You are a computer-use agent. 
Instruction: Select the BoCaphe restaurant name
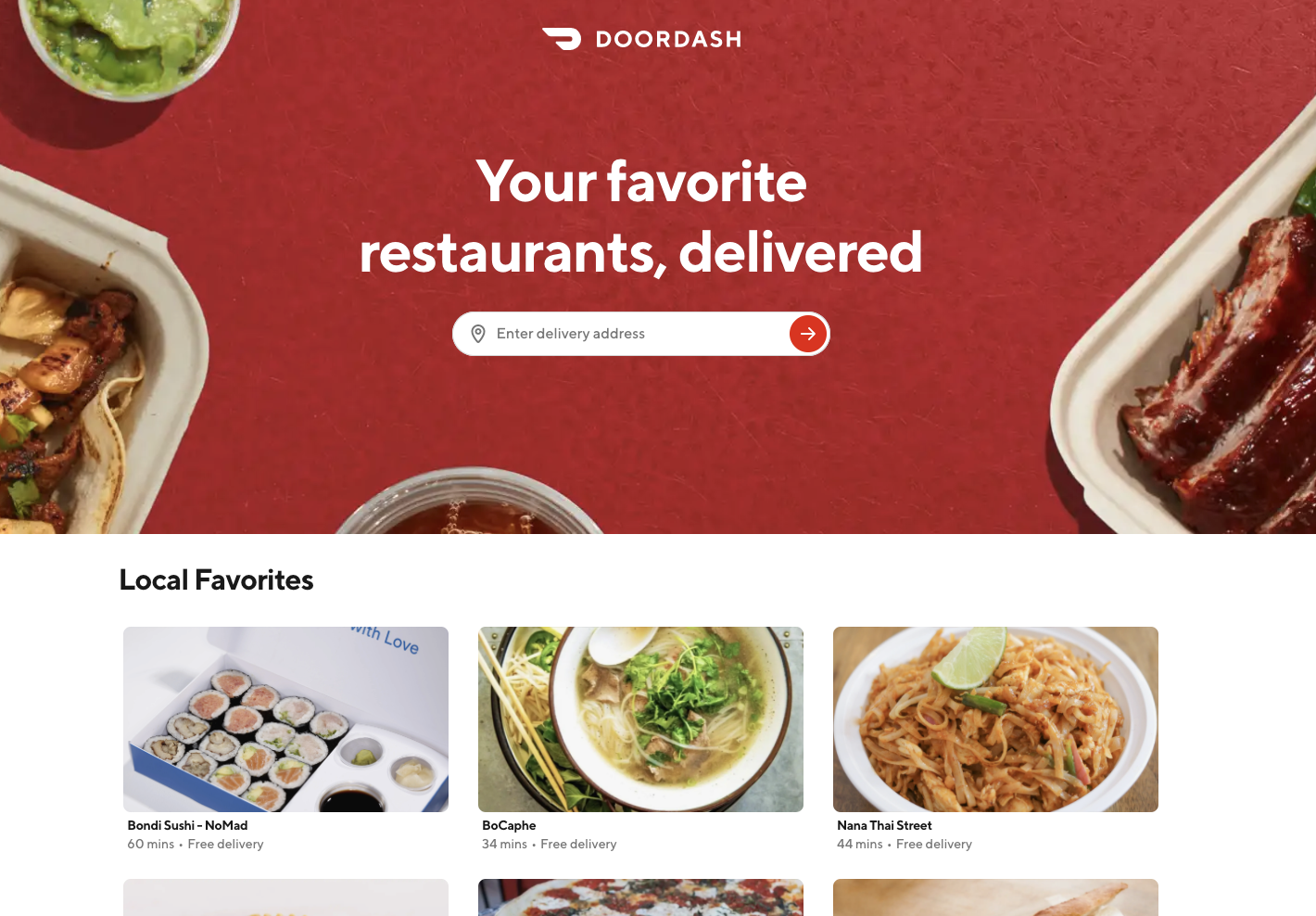[509, 825]
